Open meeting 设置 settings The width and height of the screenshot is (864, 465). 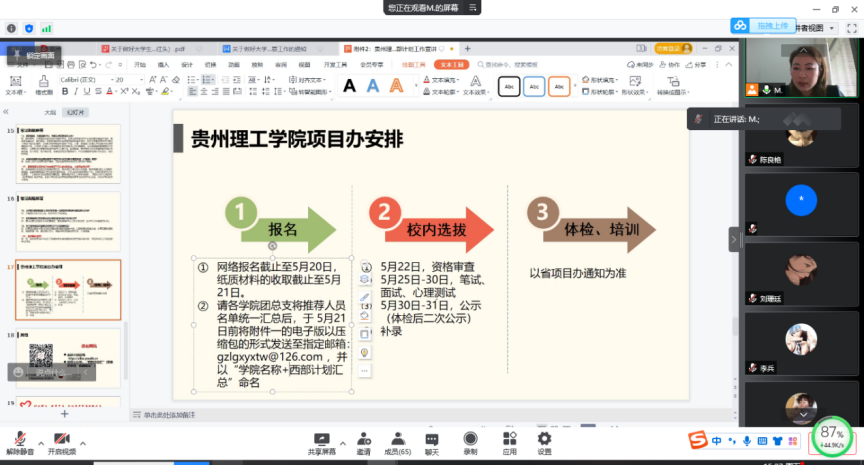(544, 438)
